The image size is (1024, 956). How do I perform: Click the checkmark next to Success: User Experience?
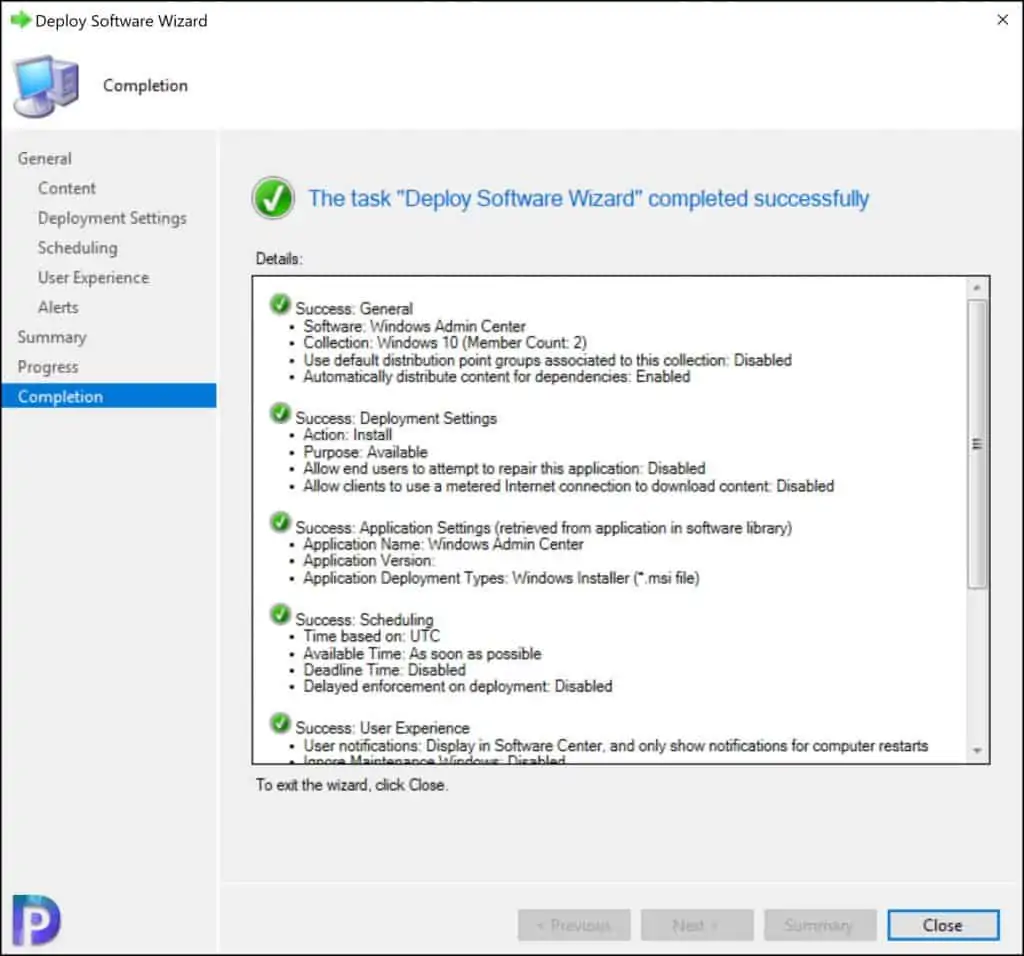[280, 723]
